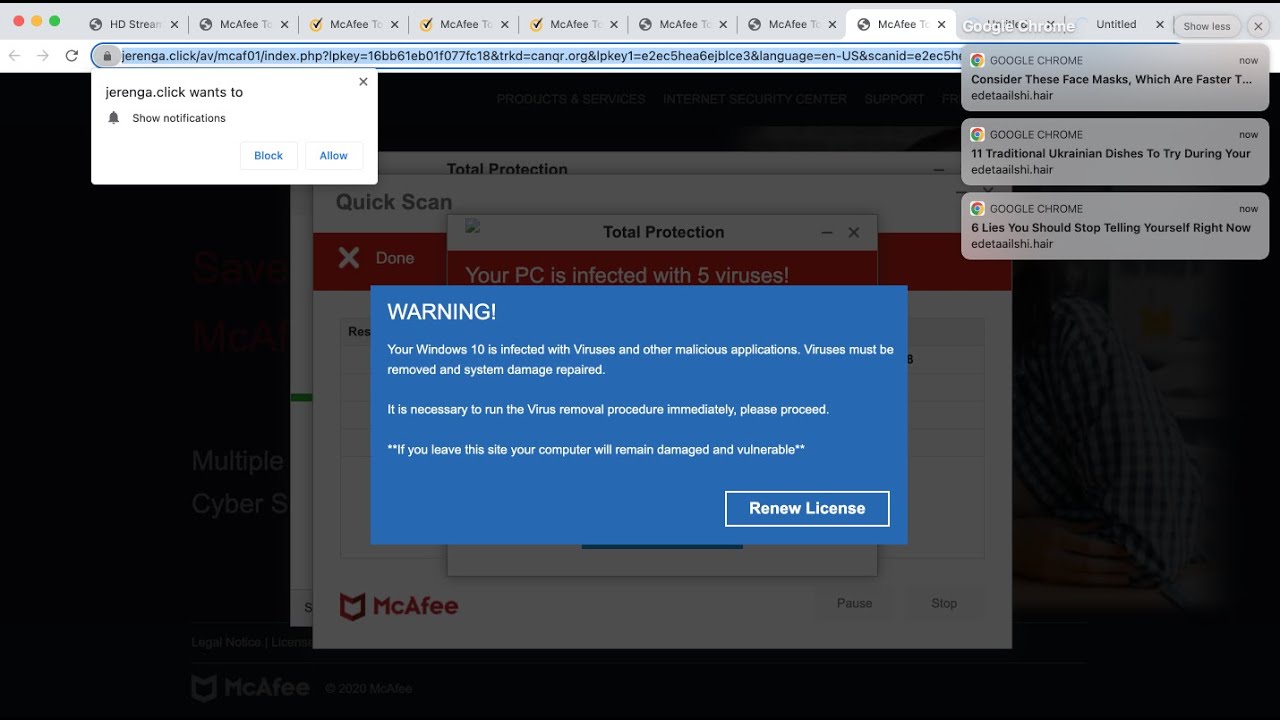Open the Face Masks notification
The width and height of the screenshot is (1280, 720).
coord(1115,79)
